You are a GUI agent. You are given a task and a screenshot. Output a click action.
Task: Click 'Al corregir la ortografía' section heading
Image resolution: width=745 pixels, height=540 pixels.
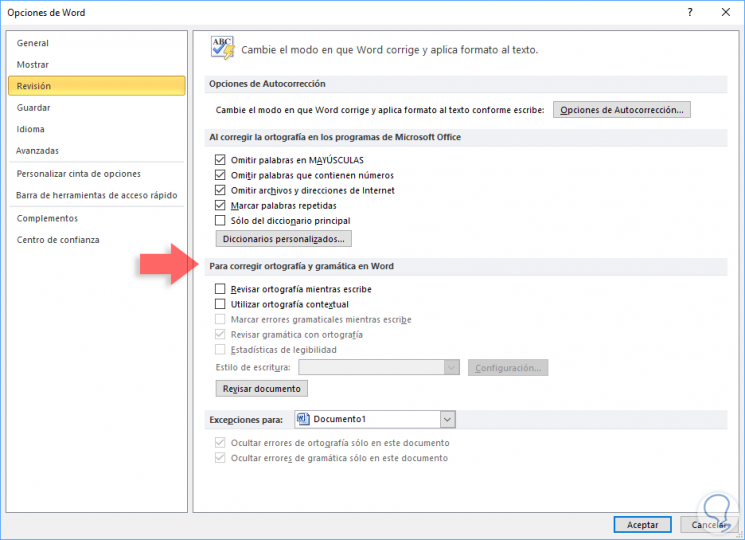(x=335, y=137)
